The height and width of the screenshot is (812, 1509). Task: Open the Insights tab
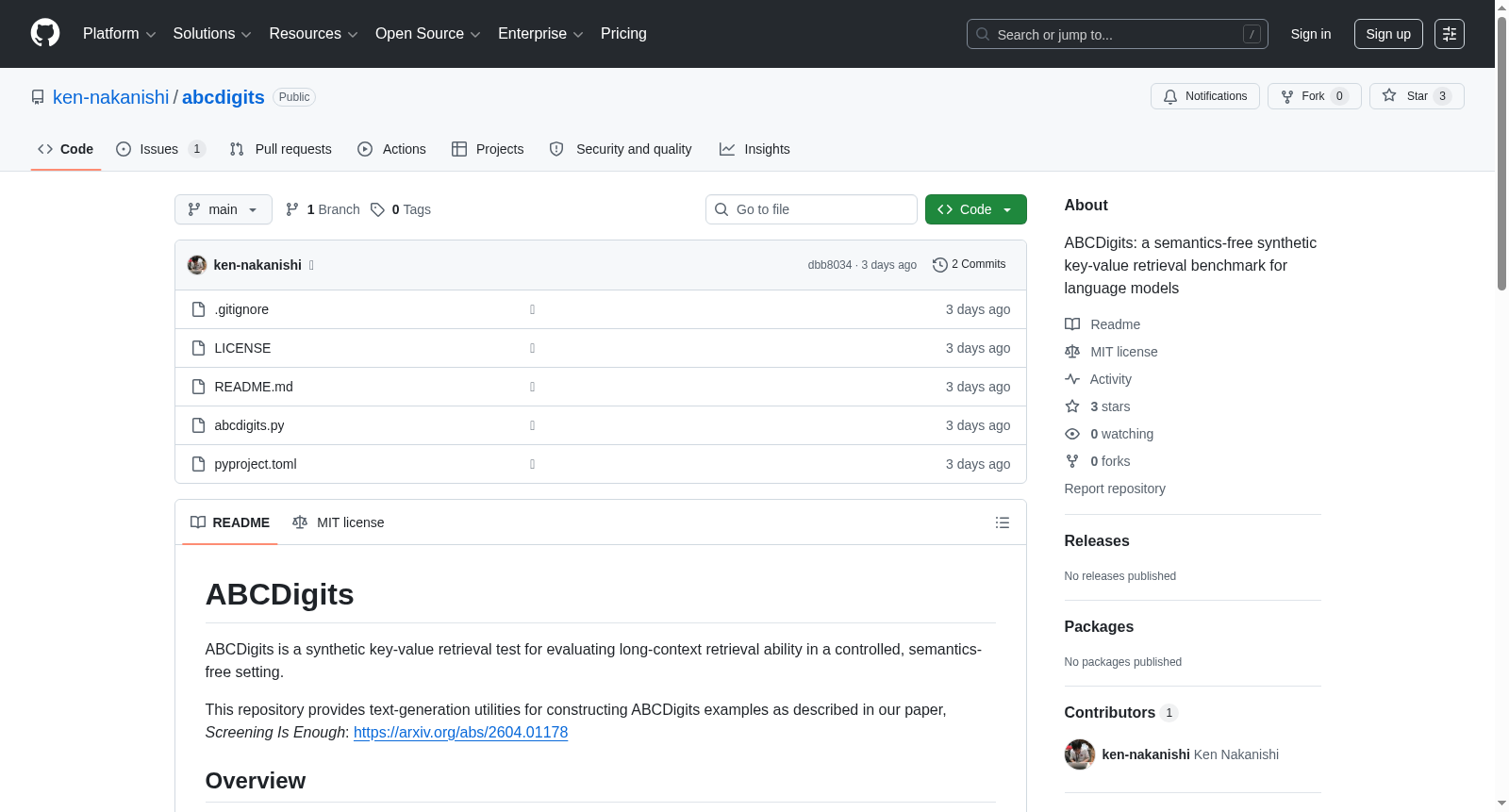754,149
